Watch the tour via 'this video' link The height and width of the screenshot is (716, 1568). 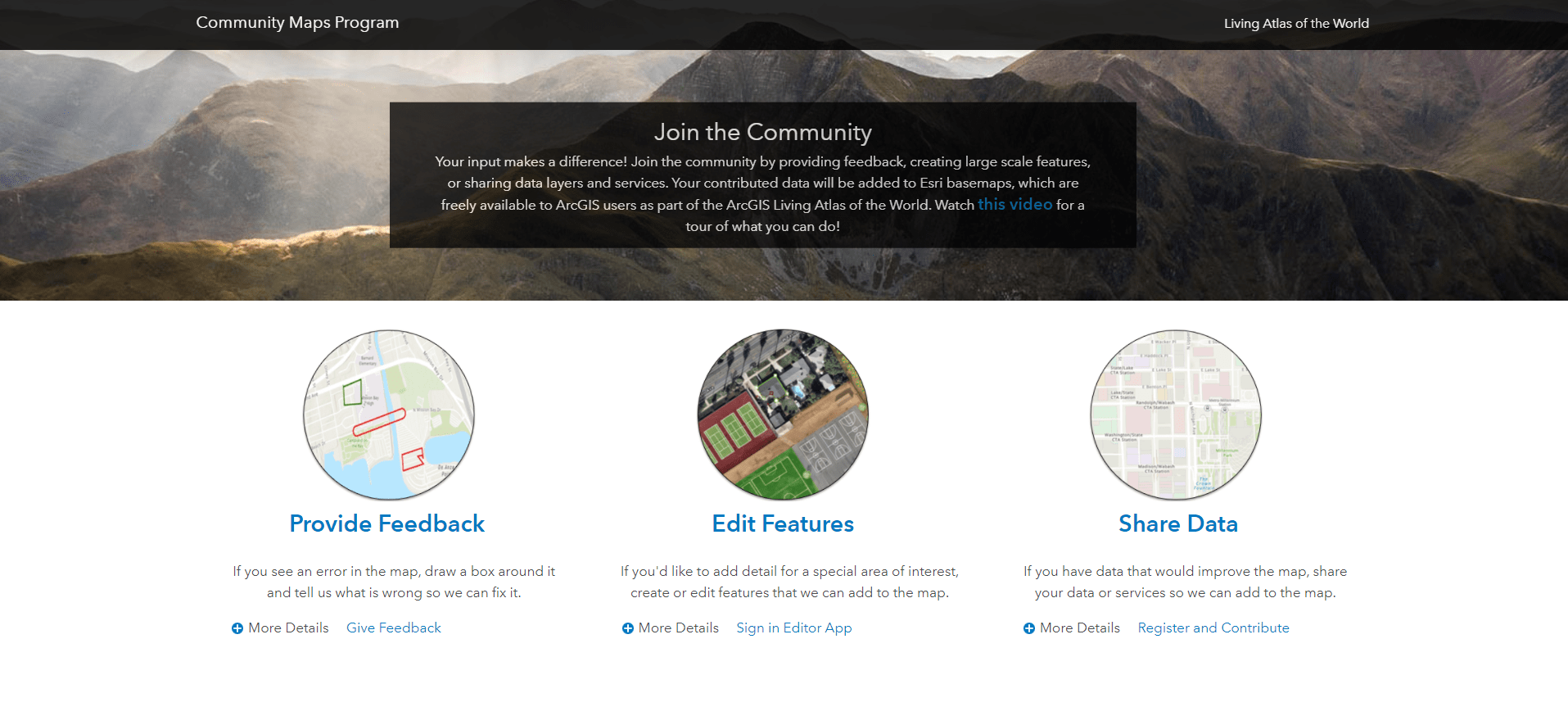pyautogui.click(x=1014, y=204)
